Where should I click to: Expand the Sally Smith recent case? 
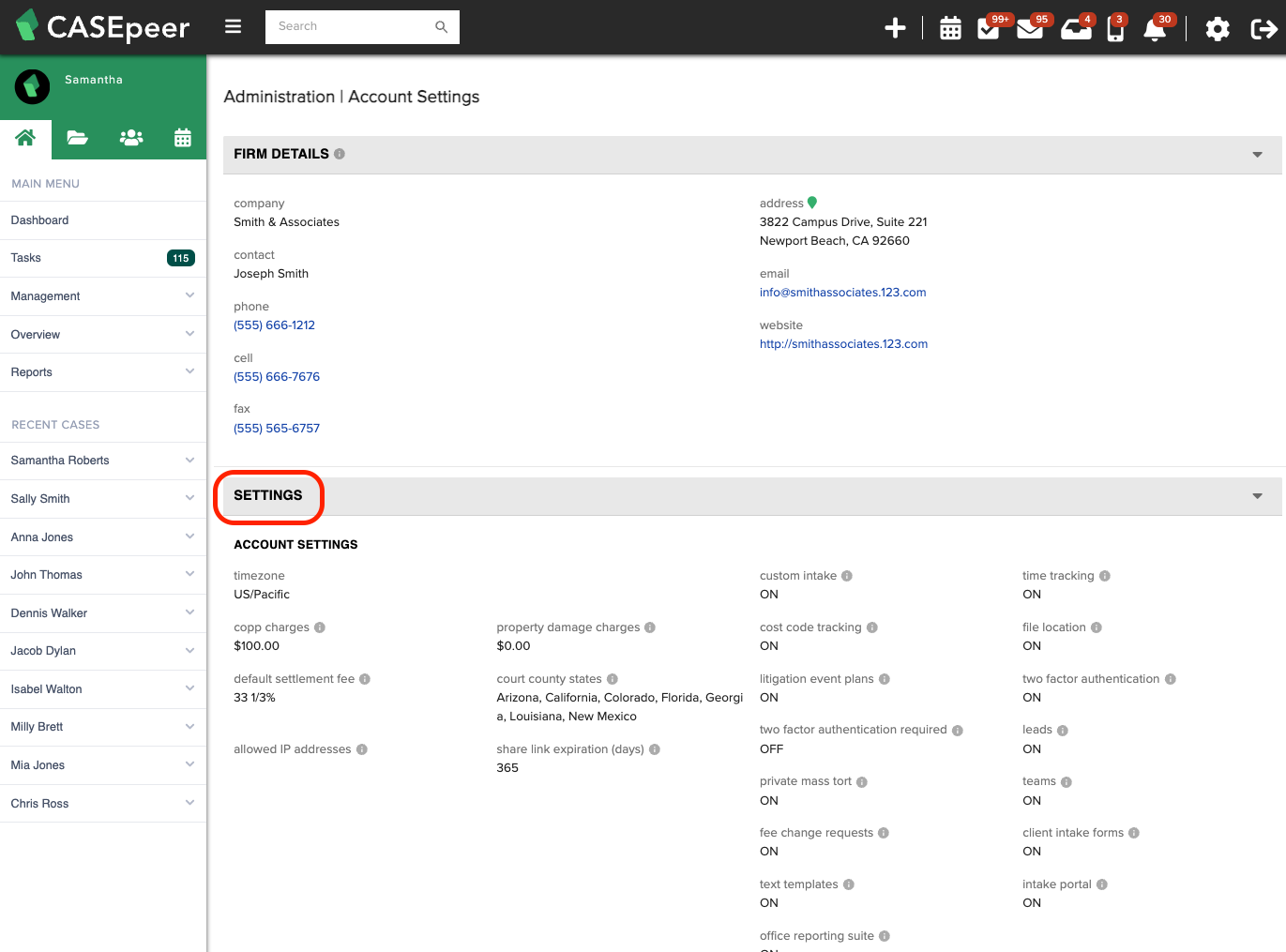point(190,498)
